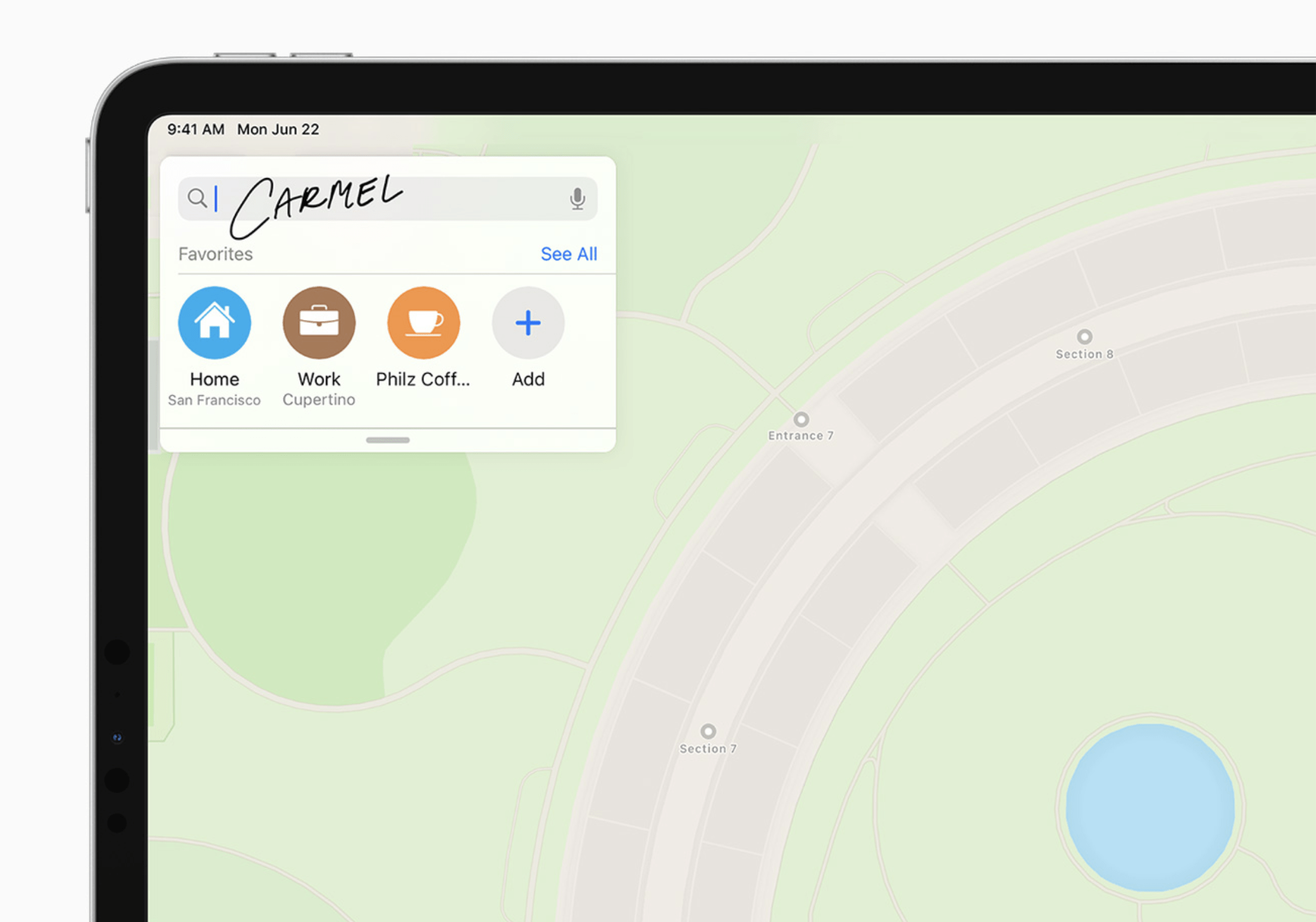1316x922 pixels.
Task: Click the Add text label
Action: [x=528, y=379]
